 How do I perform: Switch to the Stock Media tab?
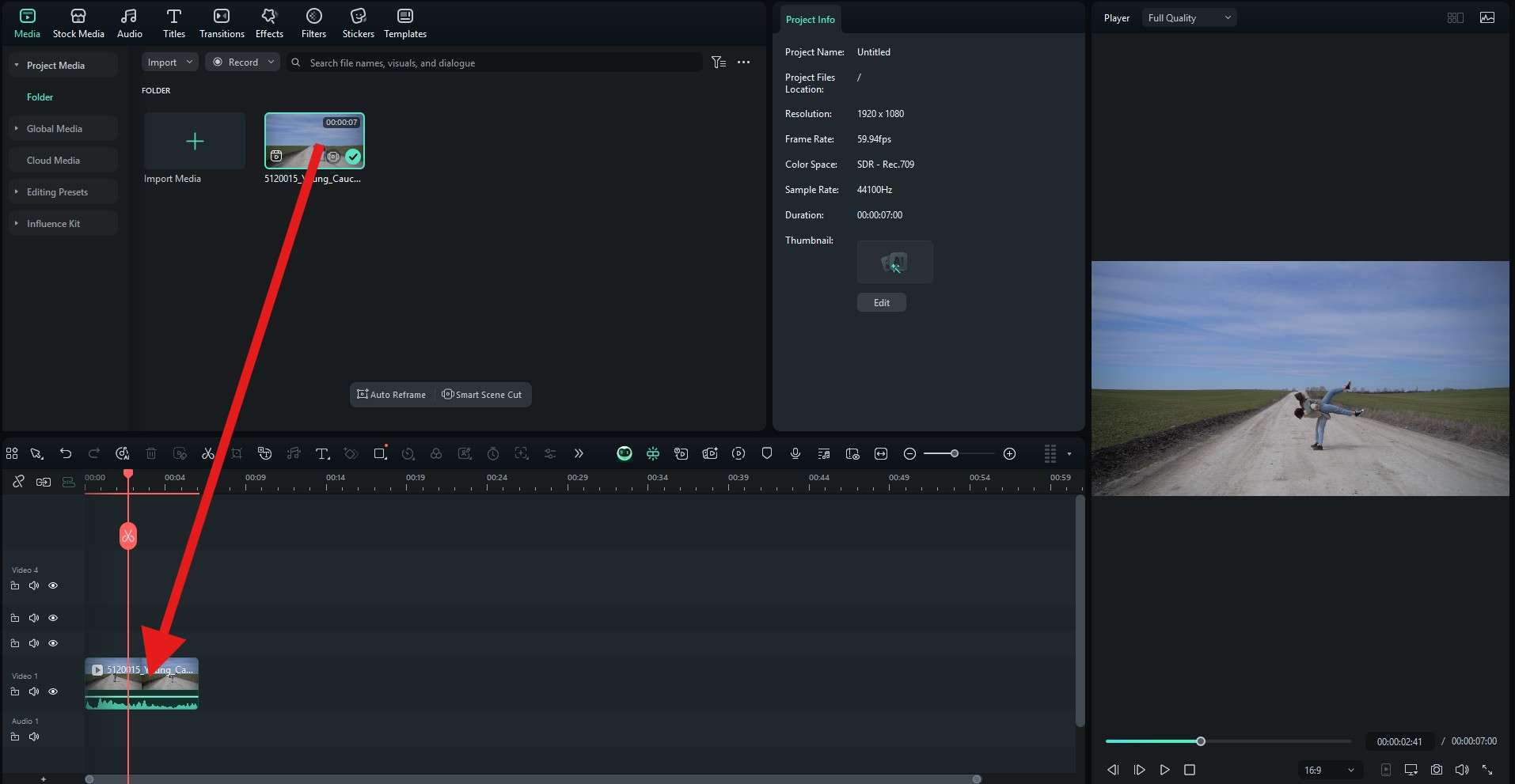[78, 23]
